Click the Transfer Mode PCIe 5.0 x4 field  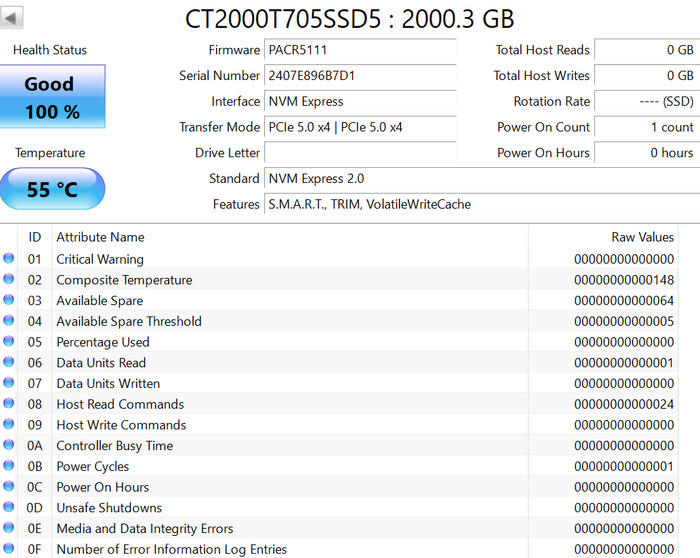point(360,127)
